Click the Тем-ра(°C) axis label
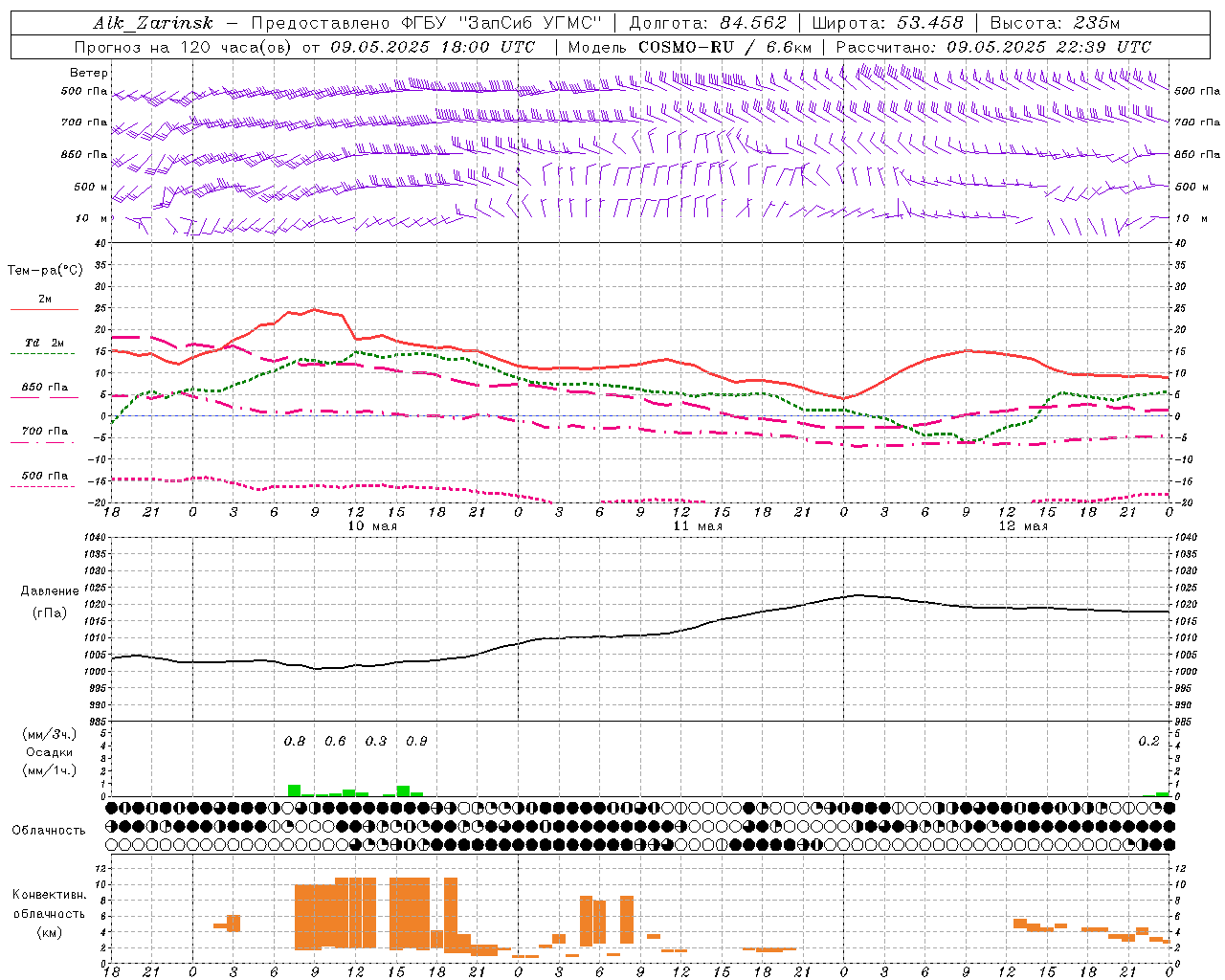The width and height of the screenshot is (1225, 980). point(45,271)
